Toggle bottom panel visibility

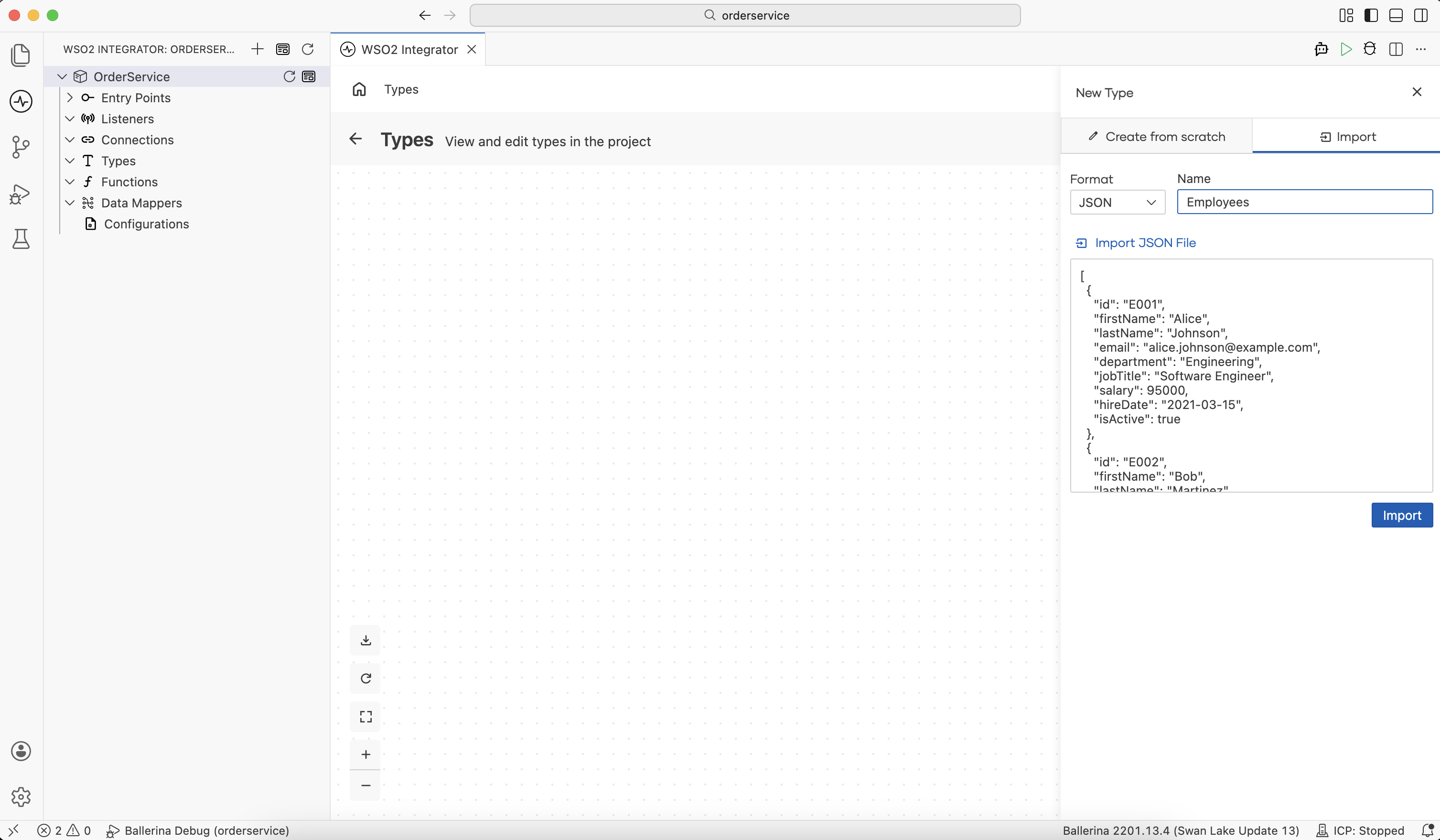[1396, 15]
